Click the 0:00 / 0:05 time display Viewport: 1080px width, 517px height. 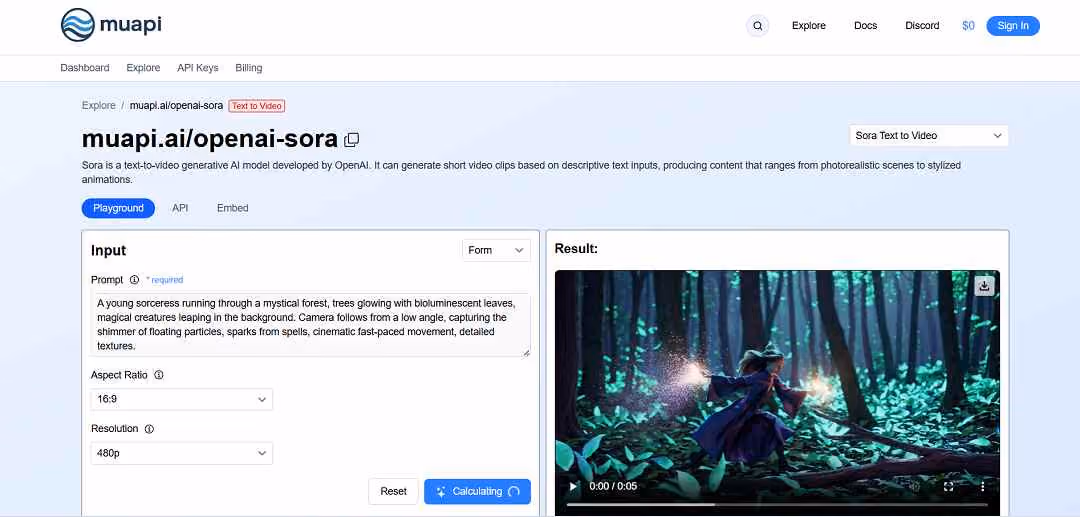coord(613,486)
